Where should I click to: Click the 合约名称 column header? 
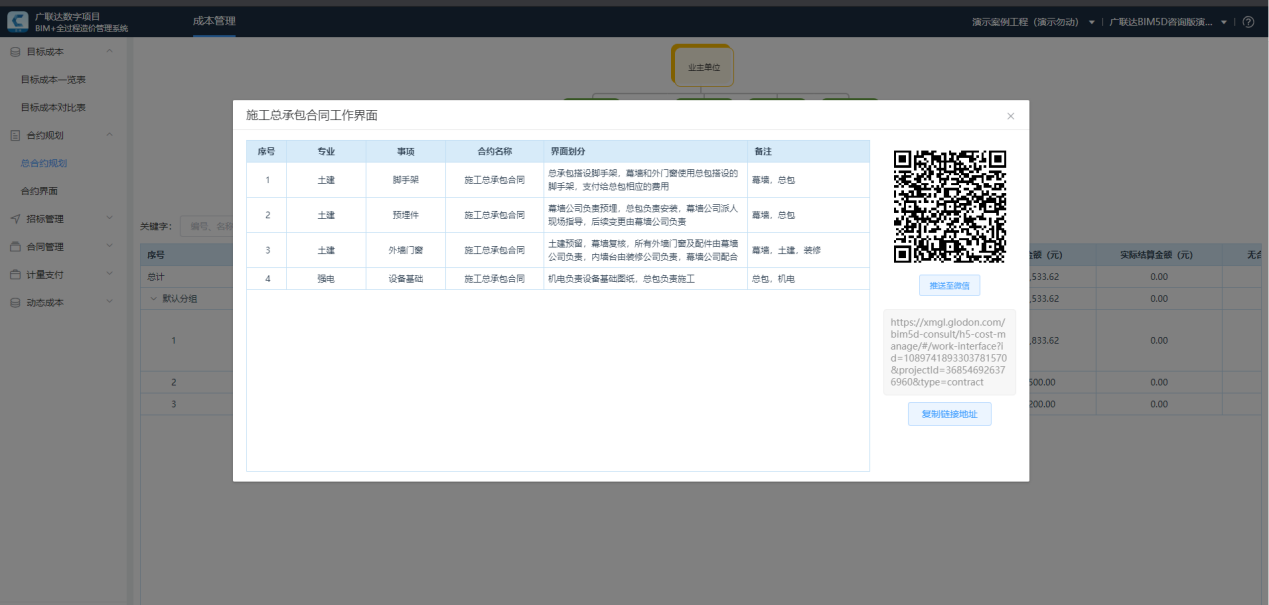pyautogui.click(x=495, y=151)
